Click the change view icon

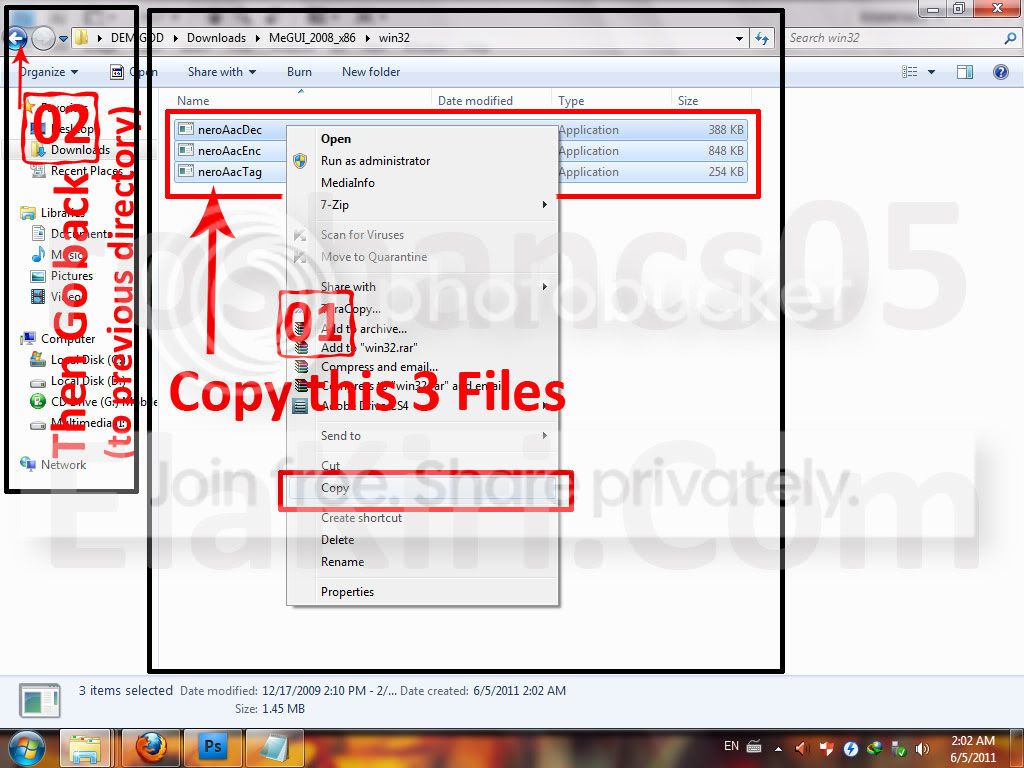pyautogui.click(x=910, y=72)
